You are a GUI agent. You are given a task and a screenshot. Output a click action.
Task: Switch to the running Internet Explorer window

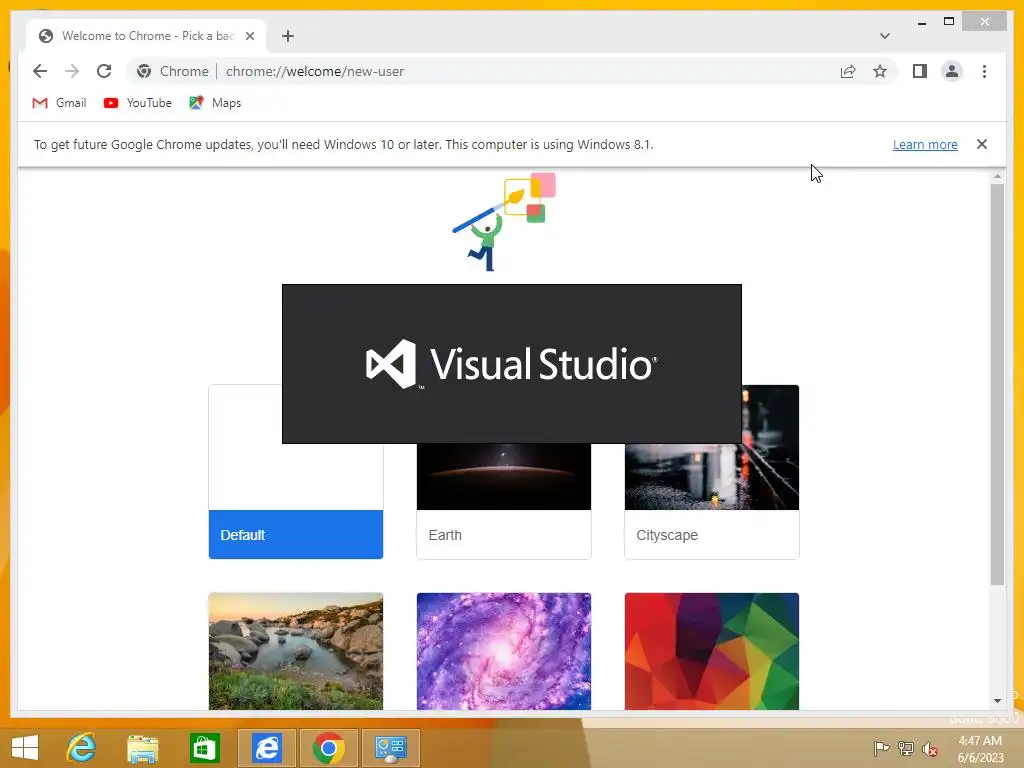click(x=266, y=748)
